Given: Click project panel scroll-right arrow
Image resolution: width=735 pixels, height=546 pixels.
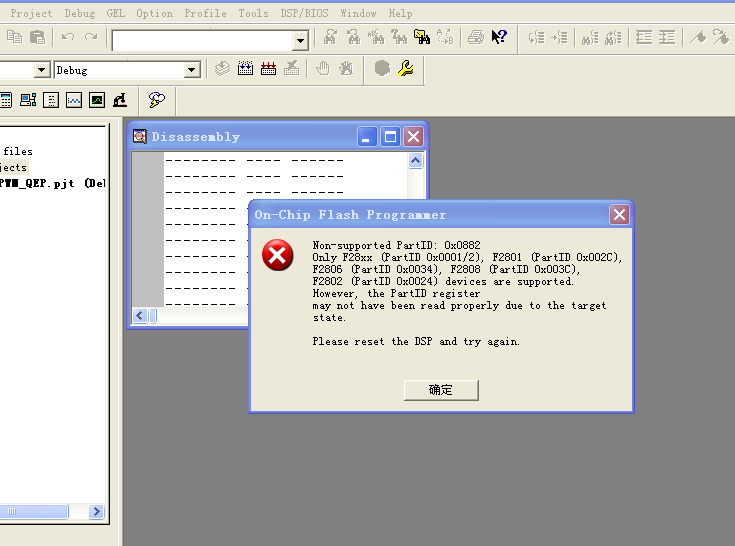Looking at the screenshot, I should [x=96, y=511].
